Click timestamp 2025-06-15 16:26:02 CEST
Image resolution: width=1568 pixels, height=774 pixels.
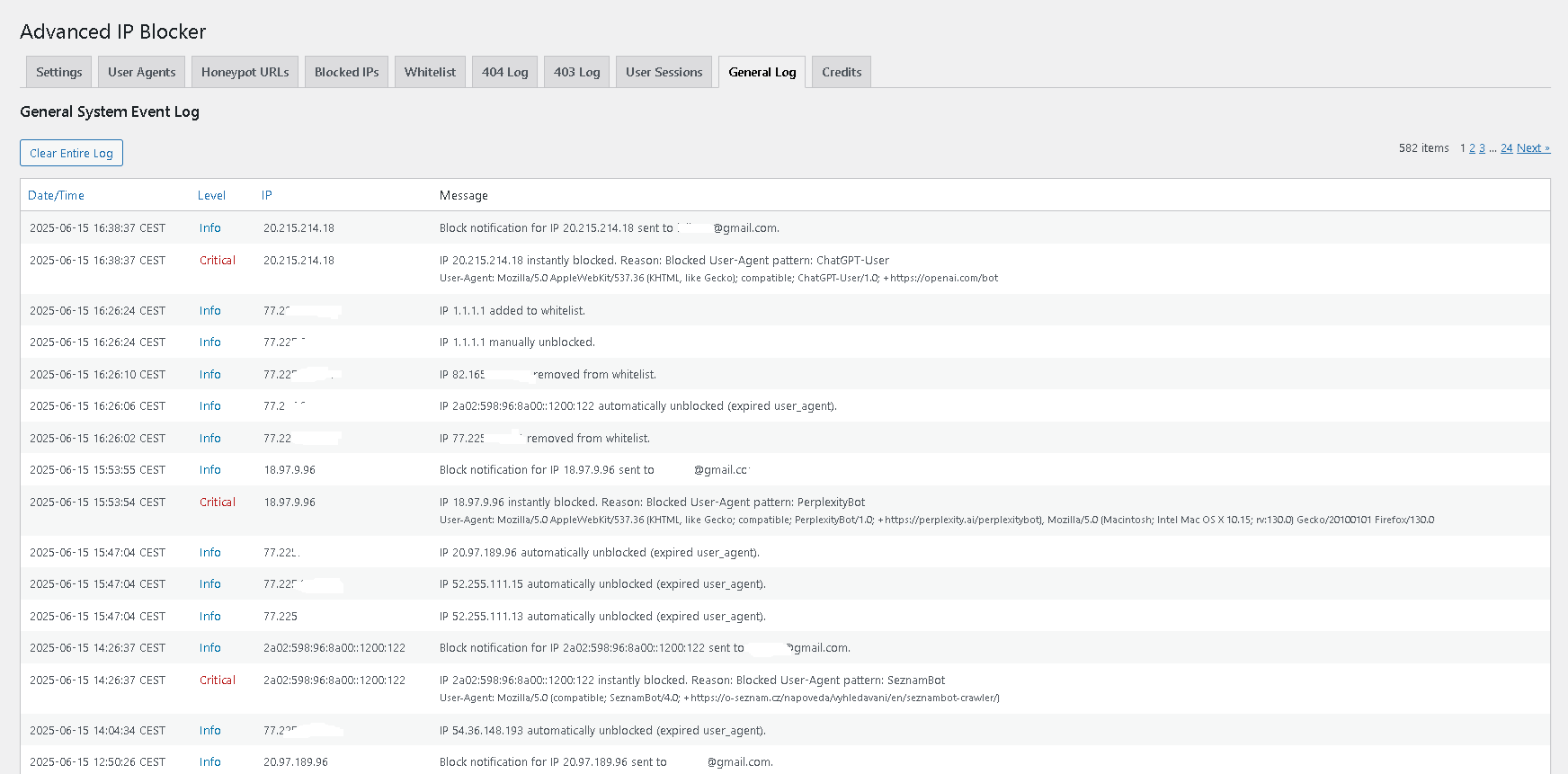click(97, 439)
